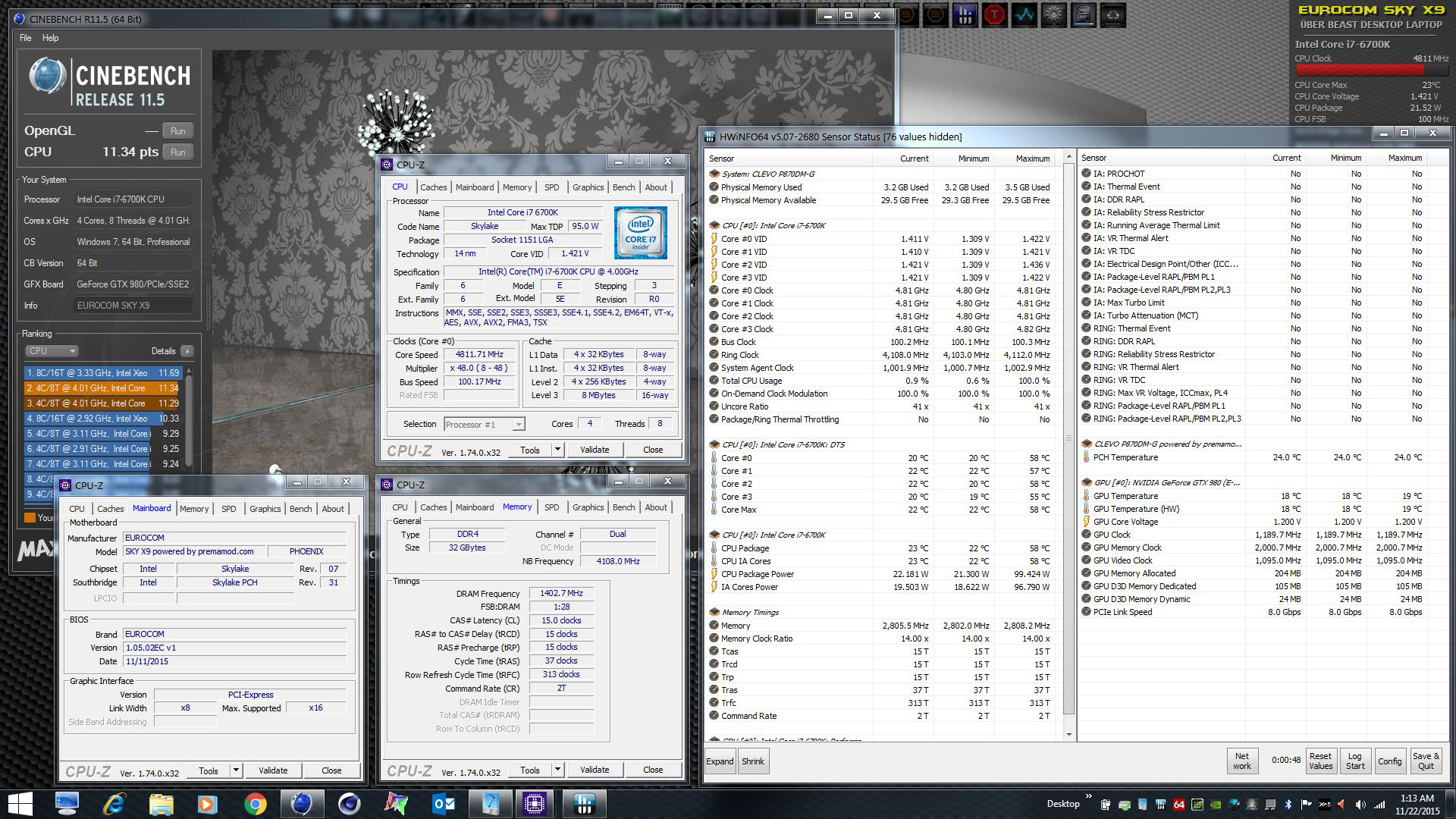Click Reset Values in HWiNFO
This screenshot has height=819, width=1456.
coord(1320,761)
